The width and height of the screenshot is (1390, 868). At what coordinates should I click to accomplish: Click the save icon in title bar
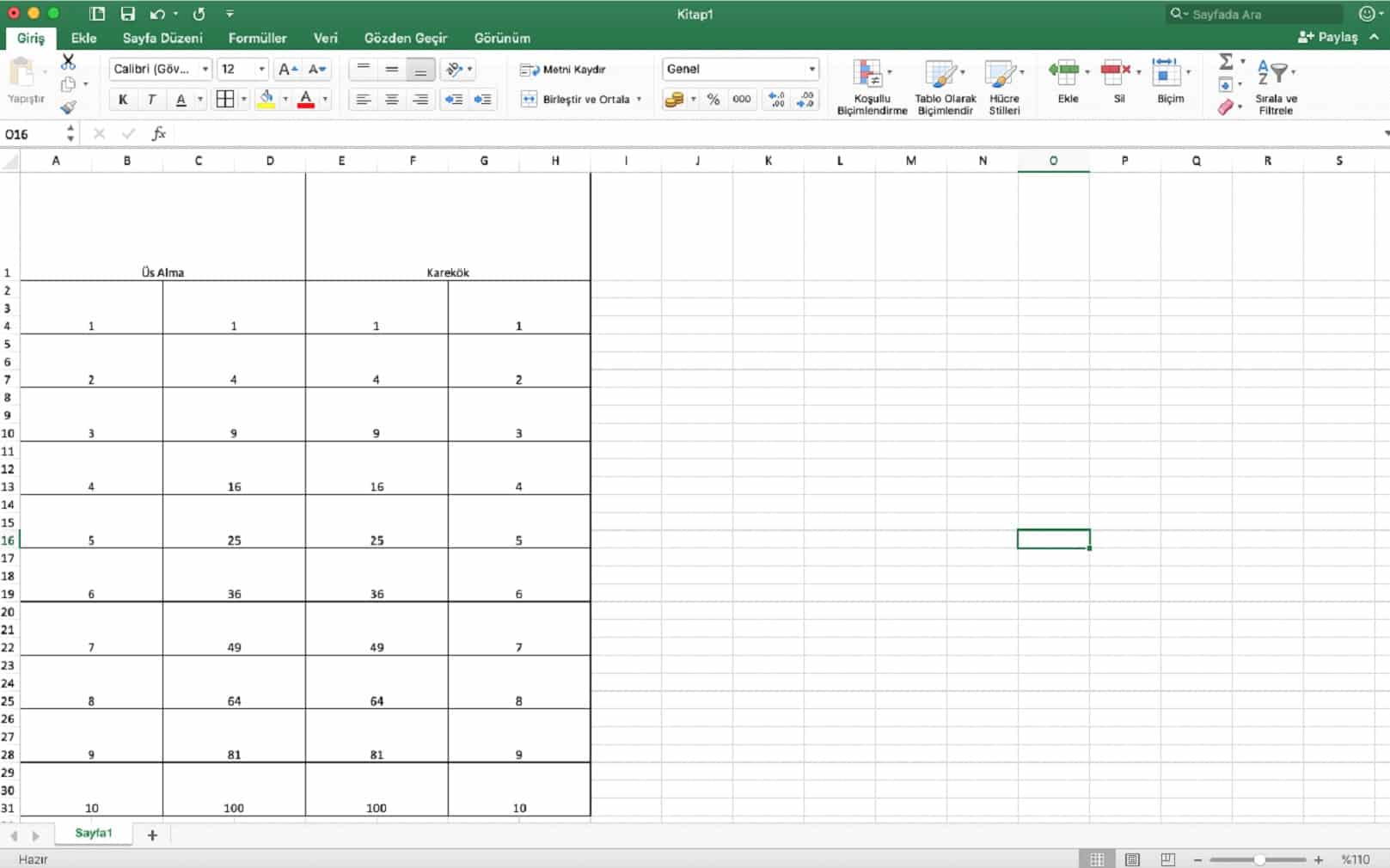(x=127, y=14)
